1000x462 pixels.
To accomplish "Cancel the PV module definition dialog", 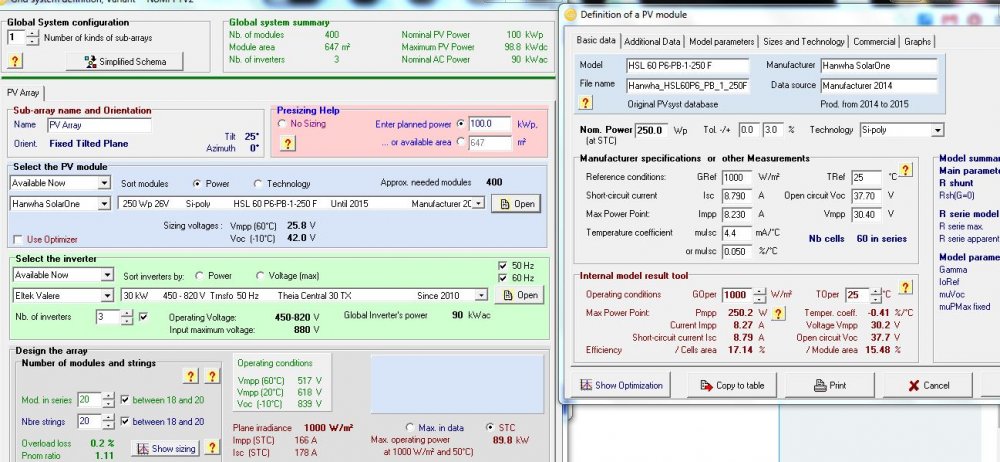I will [928, 385].
